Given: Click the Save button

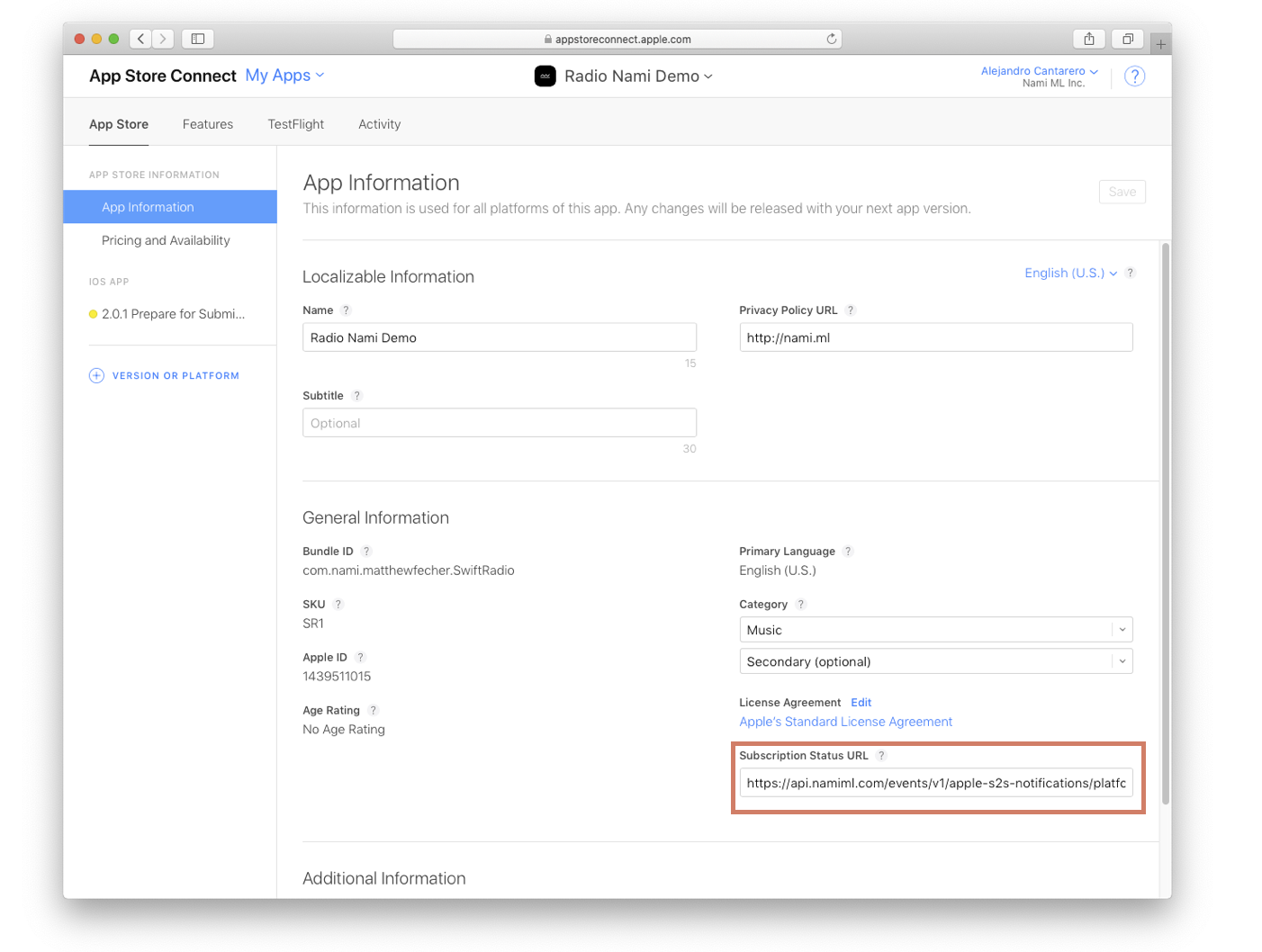Looking at the screenshot, I should 1122,192.
